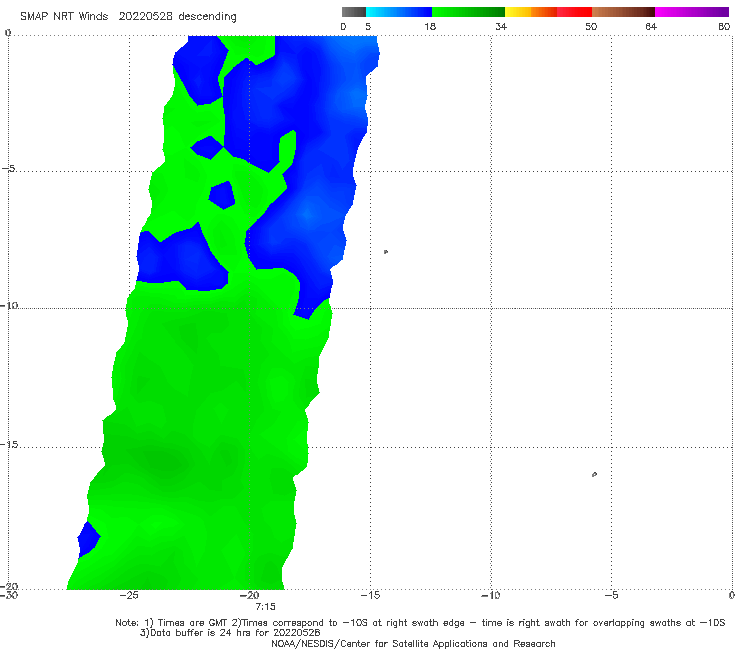The image size is (740, 650).
Task: Click the light blue segment of the color bar
Action: [x=399, y=12]
